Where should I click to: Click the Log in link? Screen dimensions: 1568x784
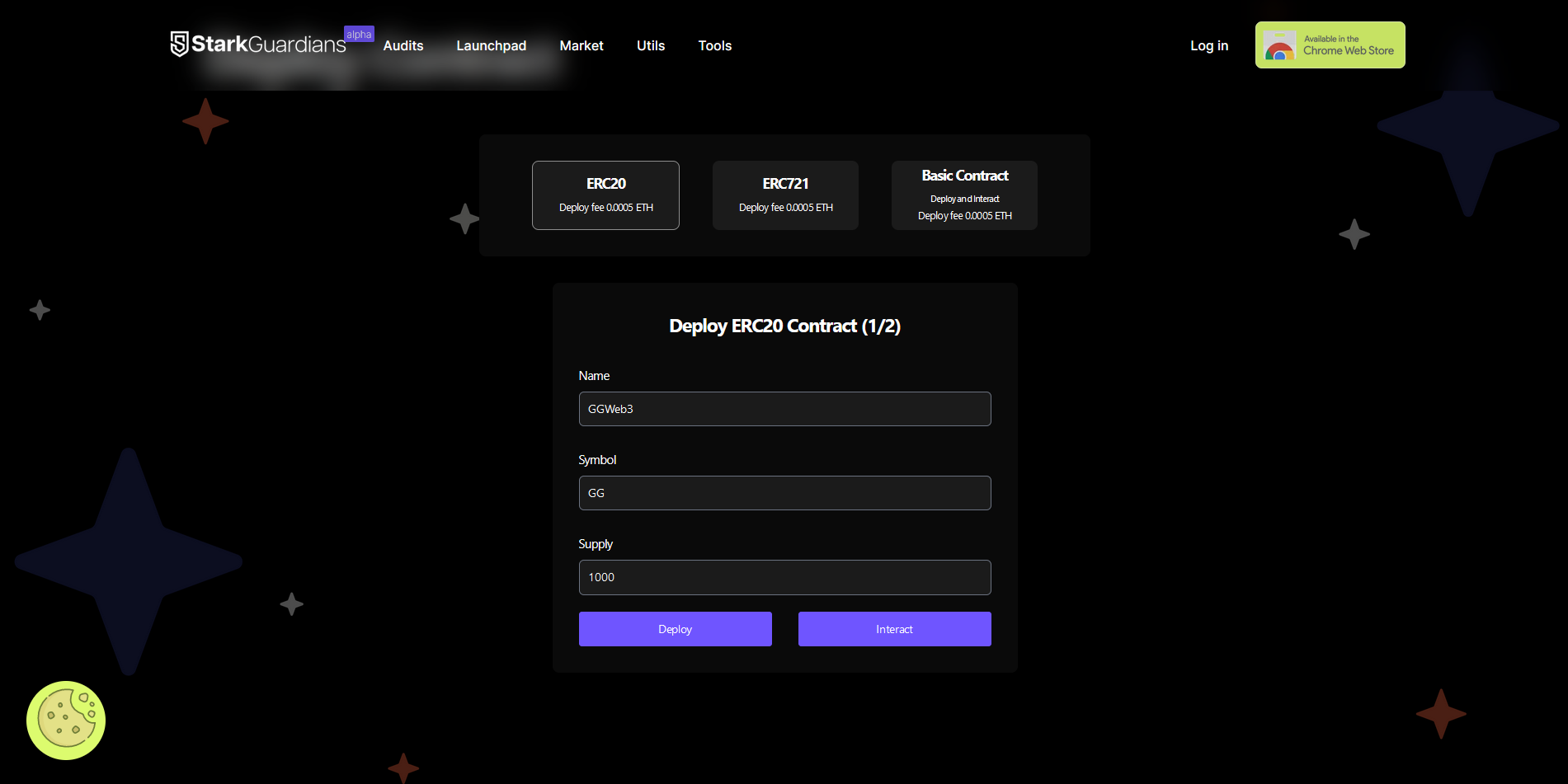tap(1208, 46)
